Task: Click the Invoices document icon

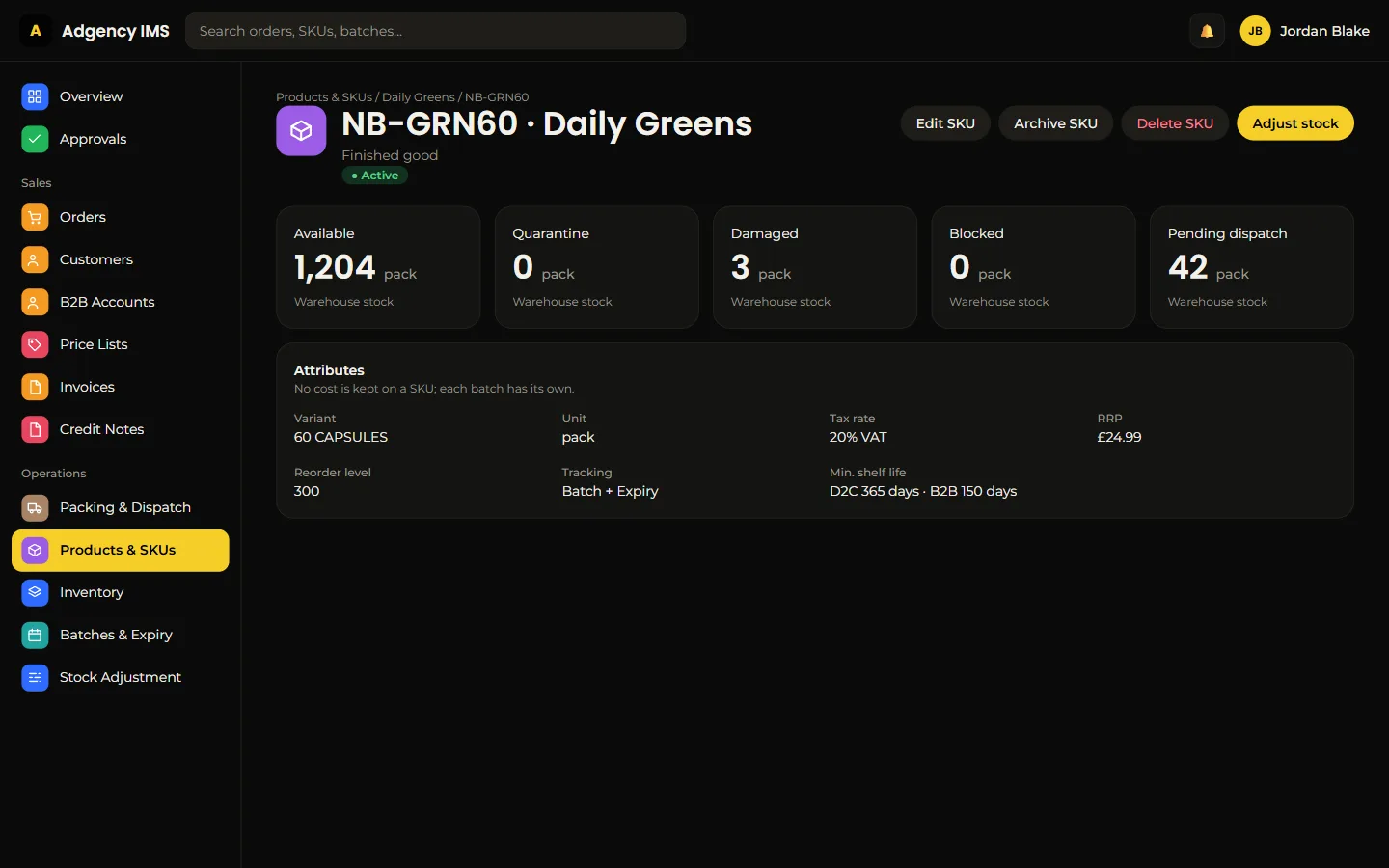Action: (x=35, y=387)
